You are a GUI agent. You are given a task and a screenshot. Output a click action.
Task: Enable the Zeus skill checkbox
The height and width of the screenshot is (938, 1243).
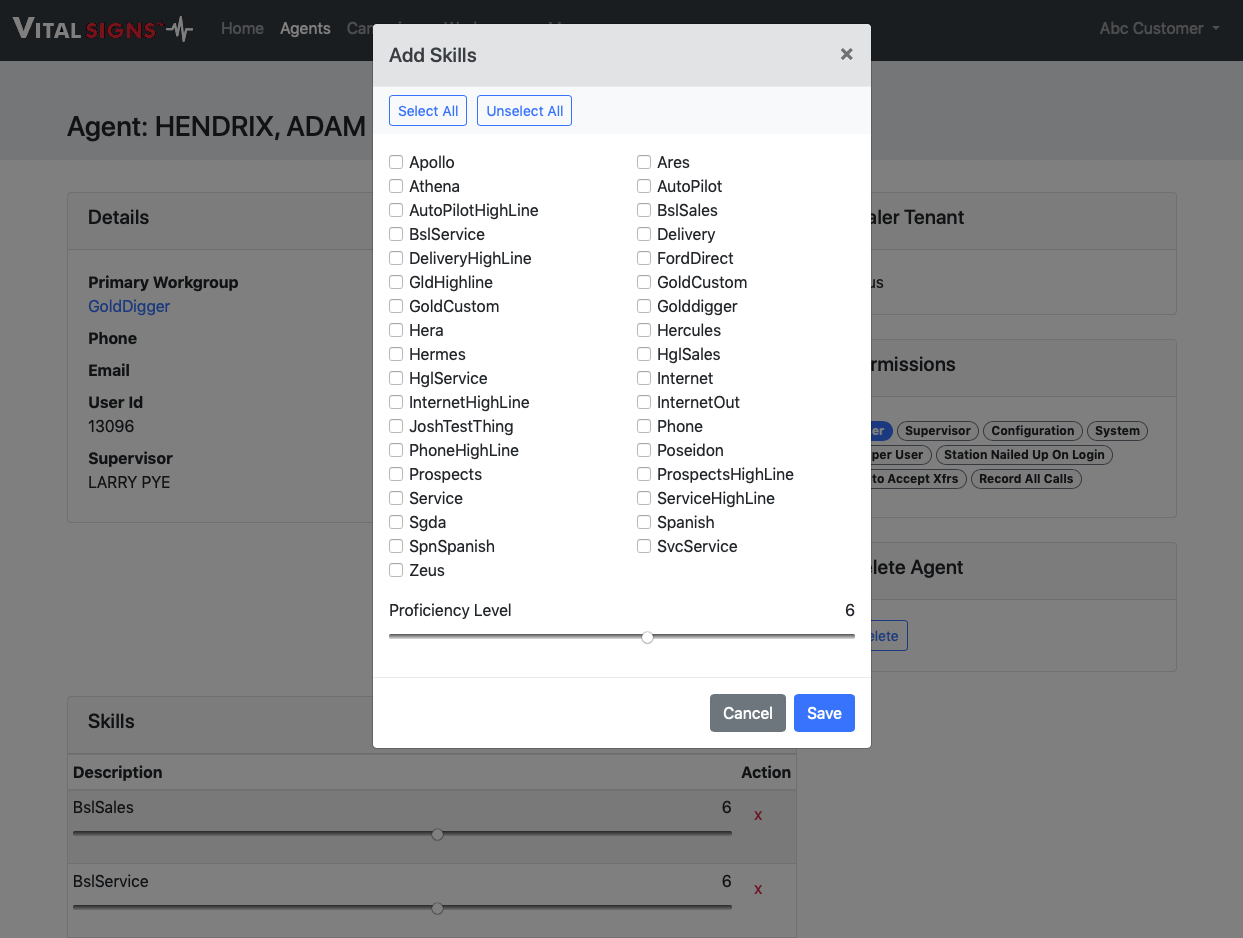[396, 570]
